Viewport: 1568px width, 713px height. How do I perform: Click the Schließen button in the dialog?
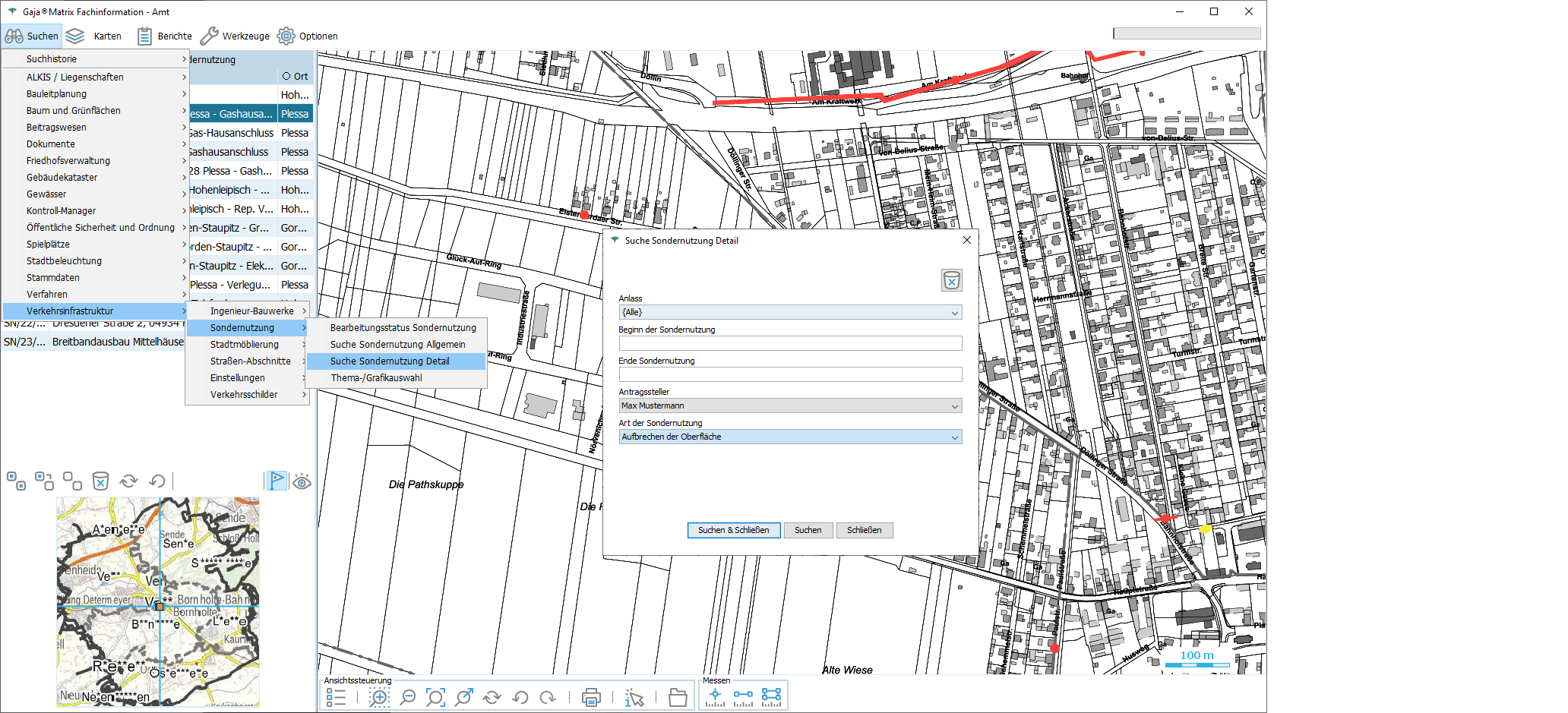pos(864,530)
